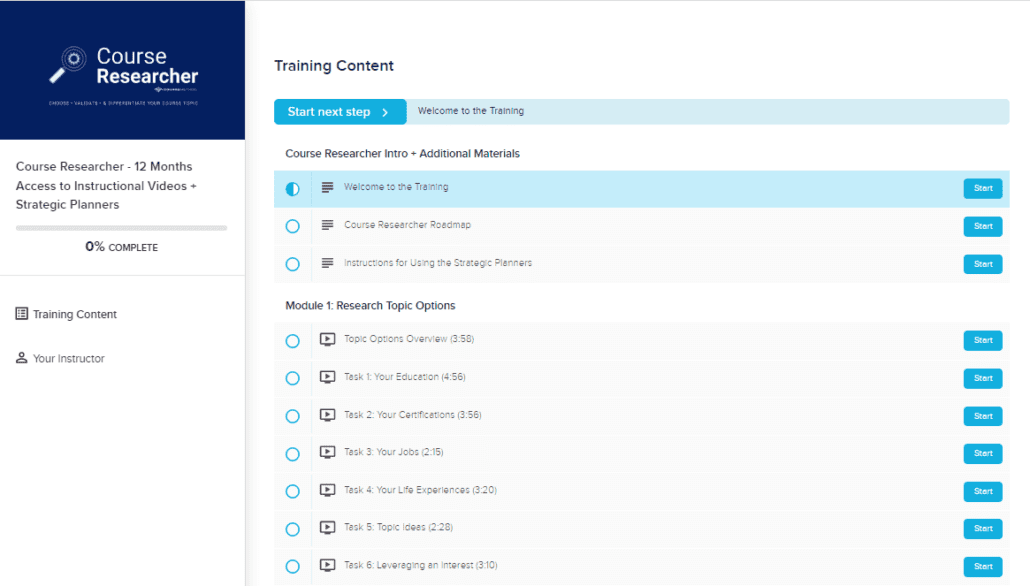Image resolution: width=1030 pixels, height=586 pixels.
Task: Open Task 6: Leveraging an Interest (3:10) title
Action: pyautogui.click(x=420, y=565)
